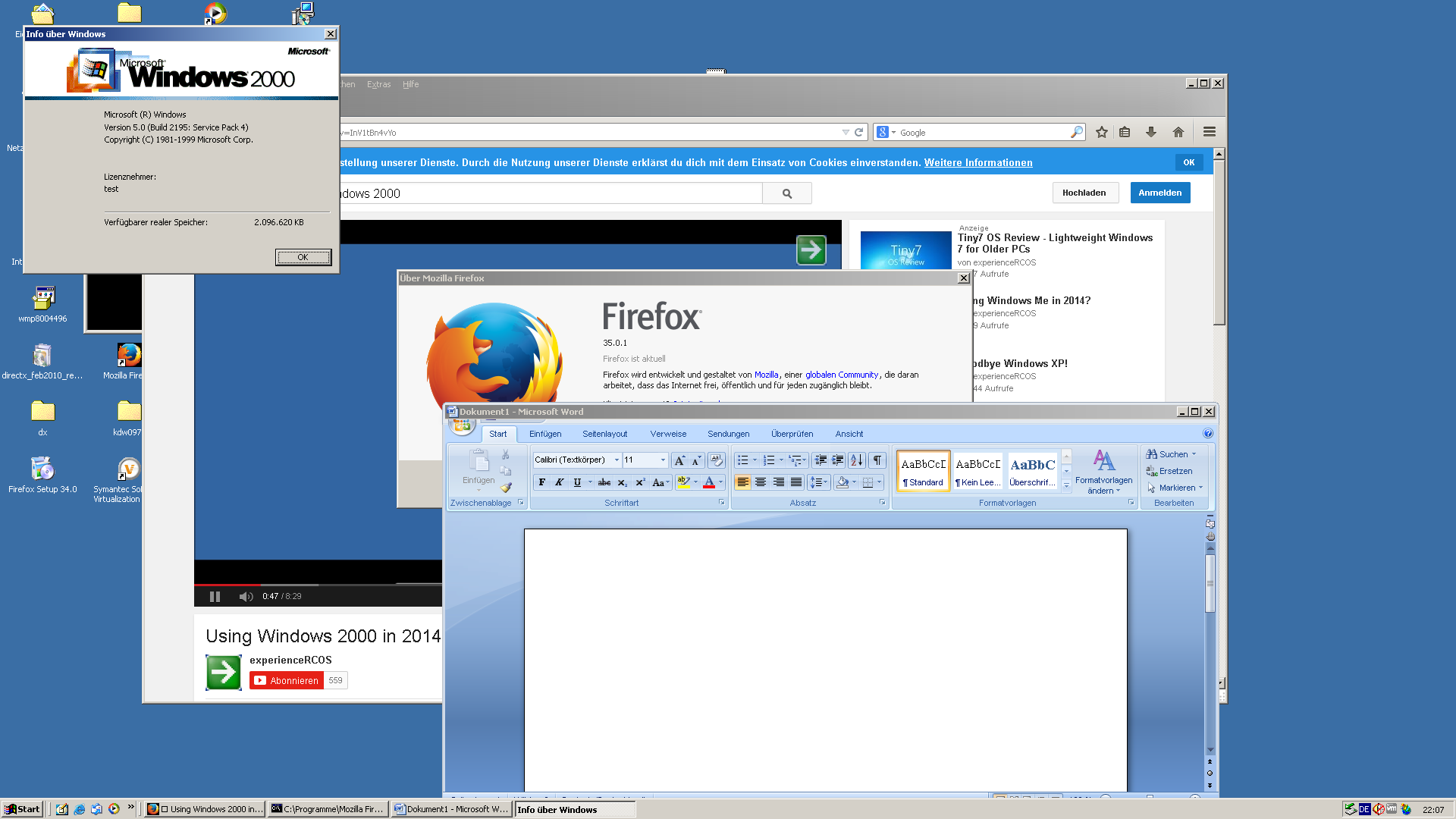This screenshot has height=819, width=1456.
Task: Open Formatvorlagen ändern dropdown
Action: tap(1103, 472)
